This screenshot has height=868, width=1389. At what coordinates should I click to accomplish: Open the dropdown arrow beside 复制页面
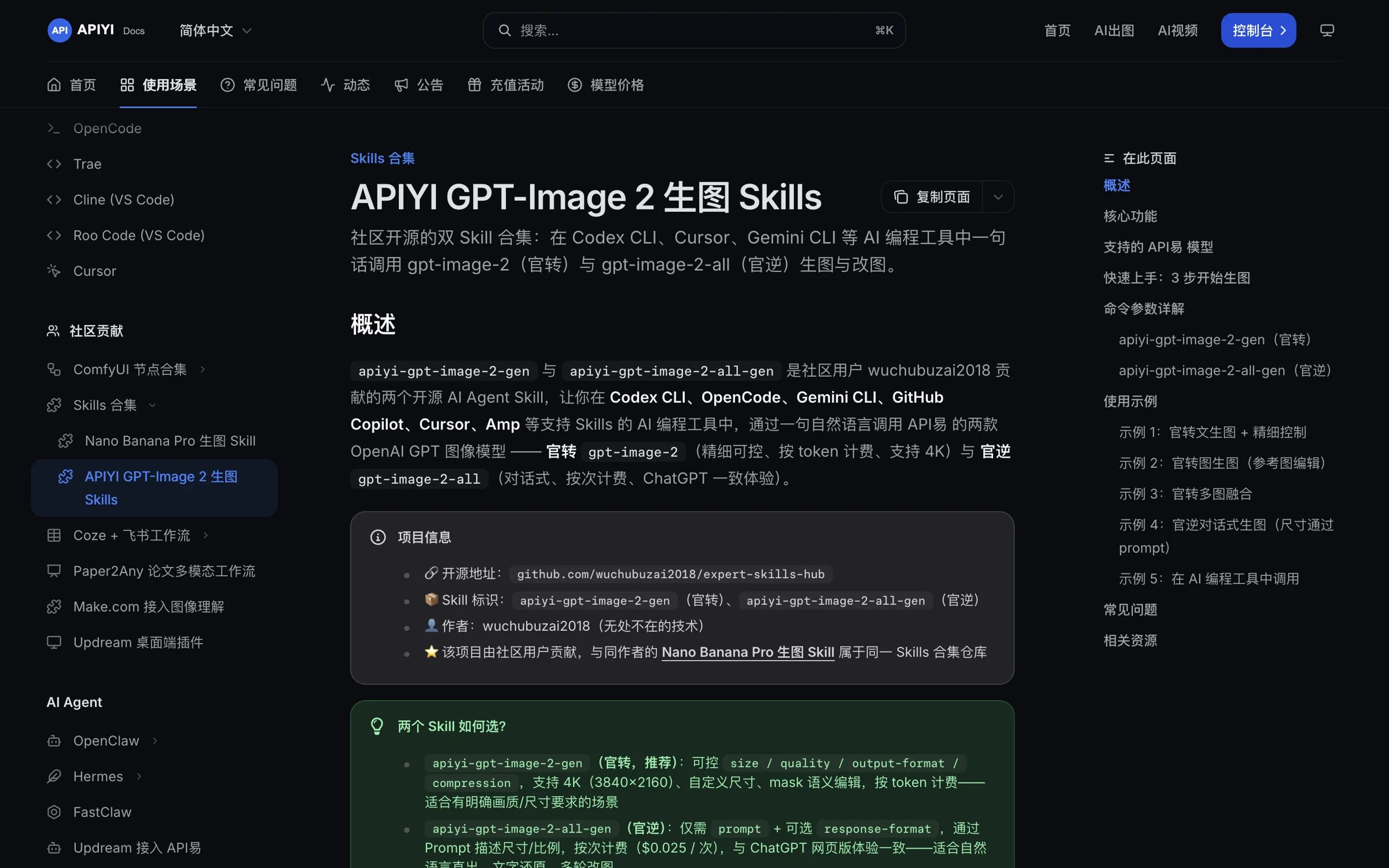point(998,197)
